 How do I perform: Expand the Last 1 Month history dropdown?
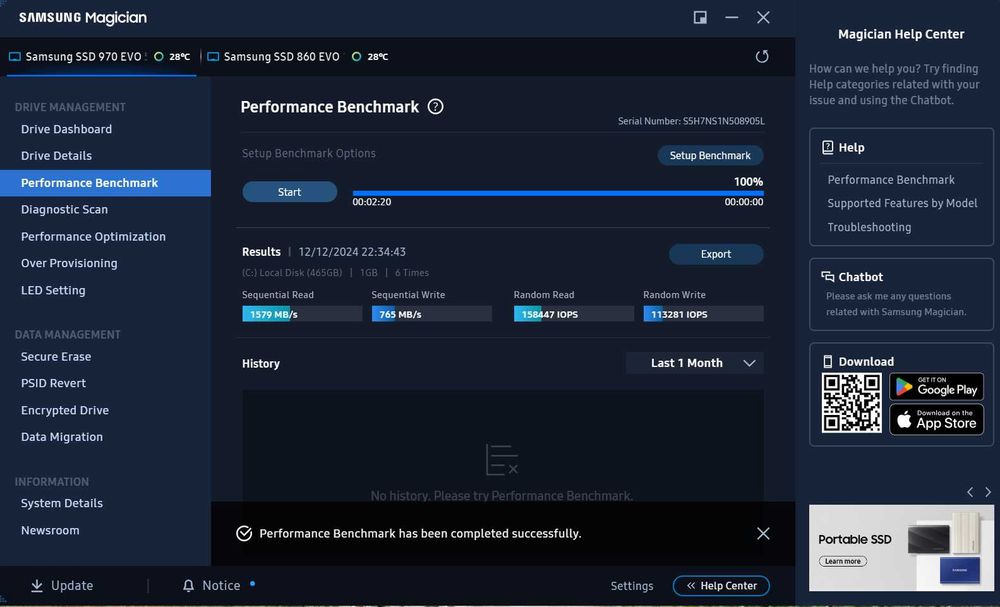point(695,363)
